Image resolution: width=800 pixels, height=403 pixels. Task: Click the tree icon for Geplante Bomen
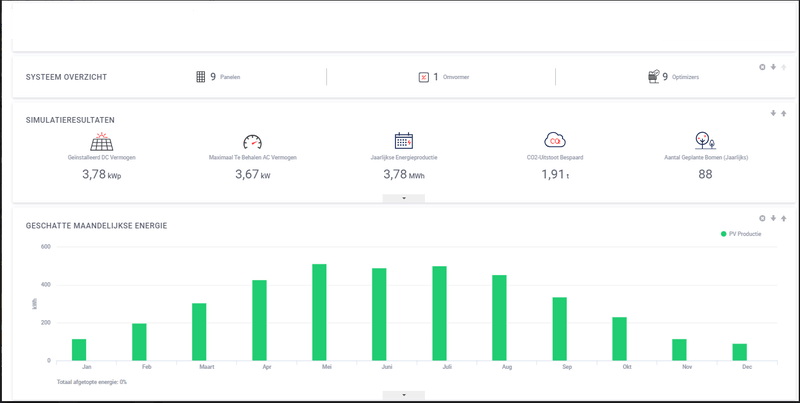[x=705, y=140]
